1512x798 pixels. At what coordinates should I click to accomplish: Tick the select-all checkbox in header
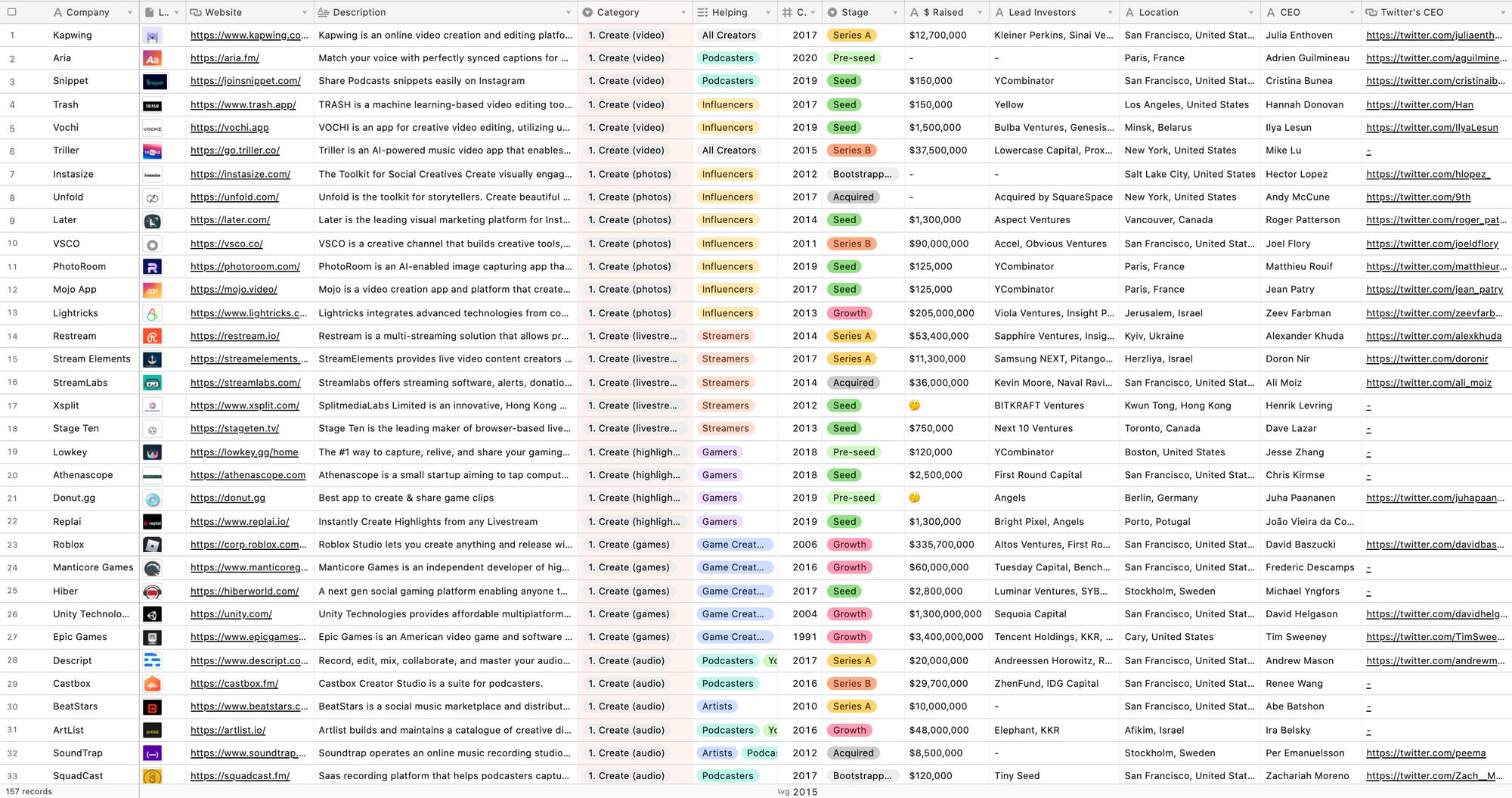tap(11, 12)
